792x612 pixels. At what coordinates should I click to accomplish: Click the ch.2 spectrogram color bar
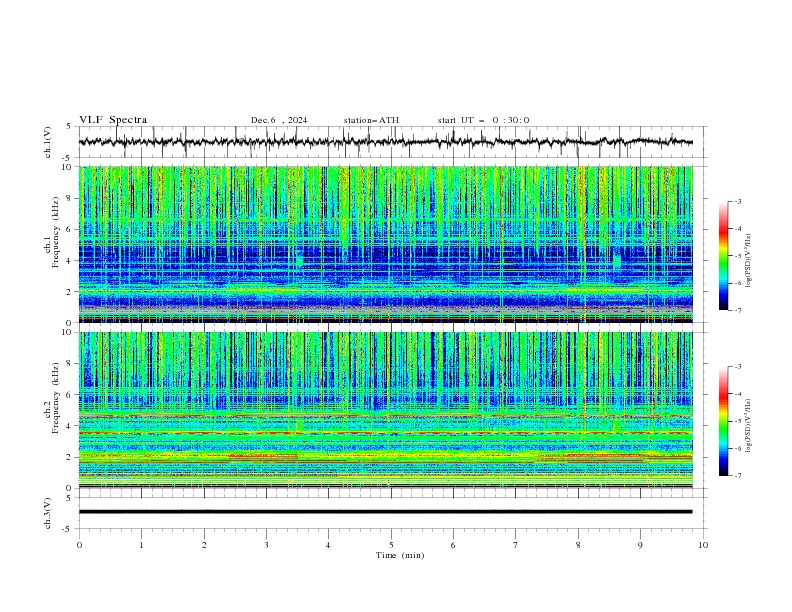click(723, 421)
